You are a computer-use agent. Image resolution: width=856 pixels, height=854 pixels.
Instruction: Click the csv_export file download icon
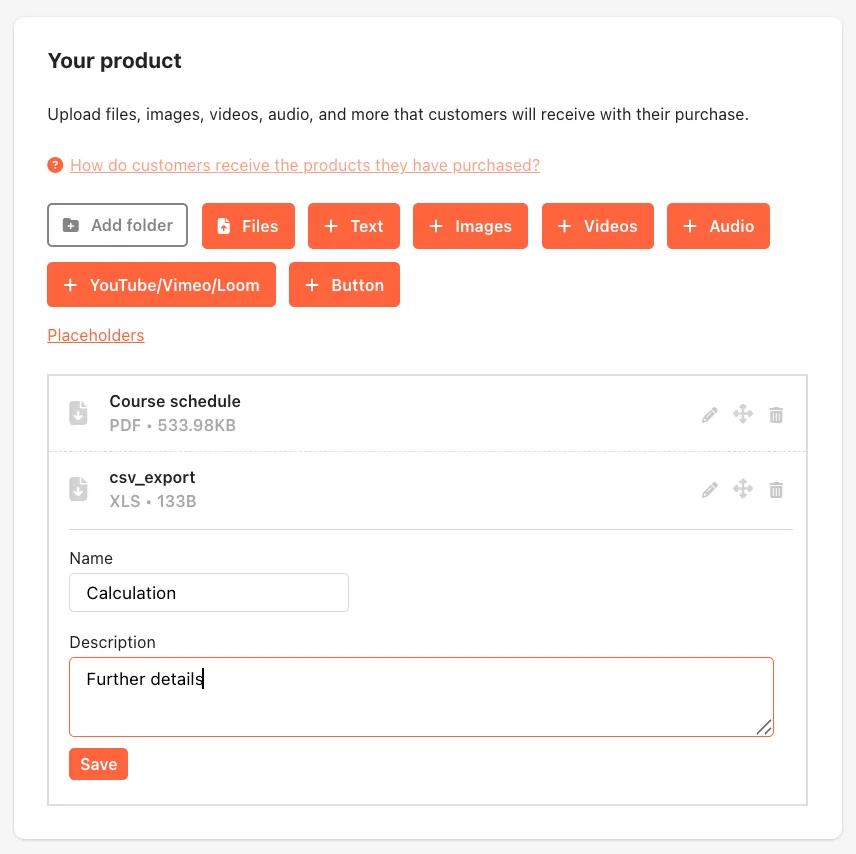[x=78, y=489]
